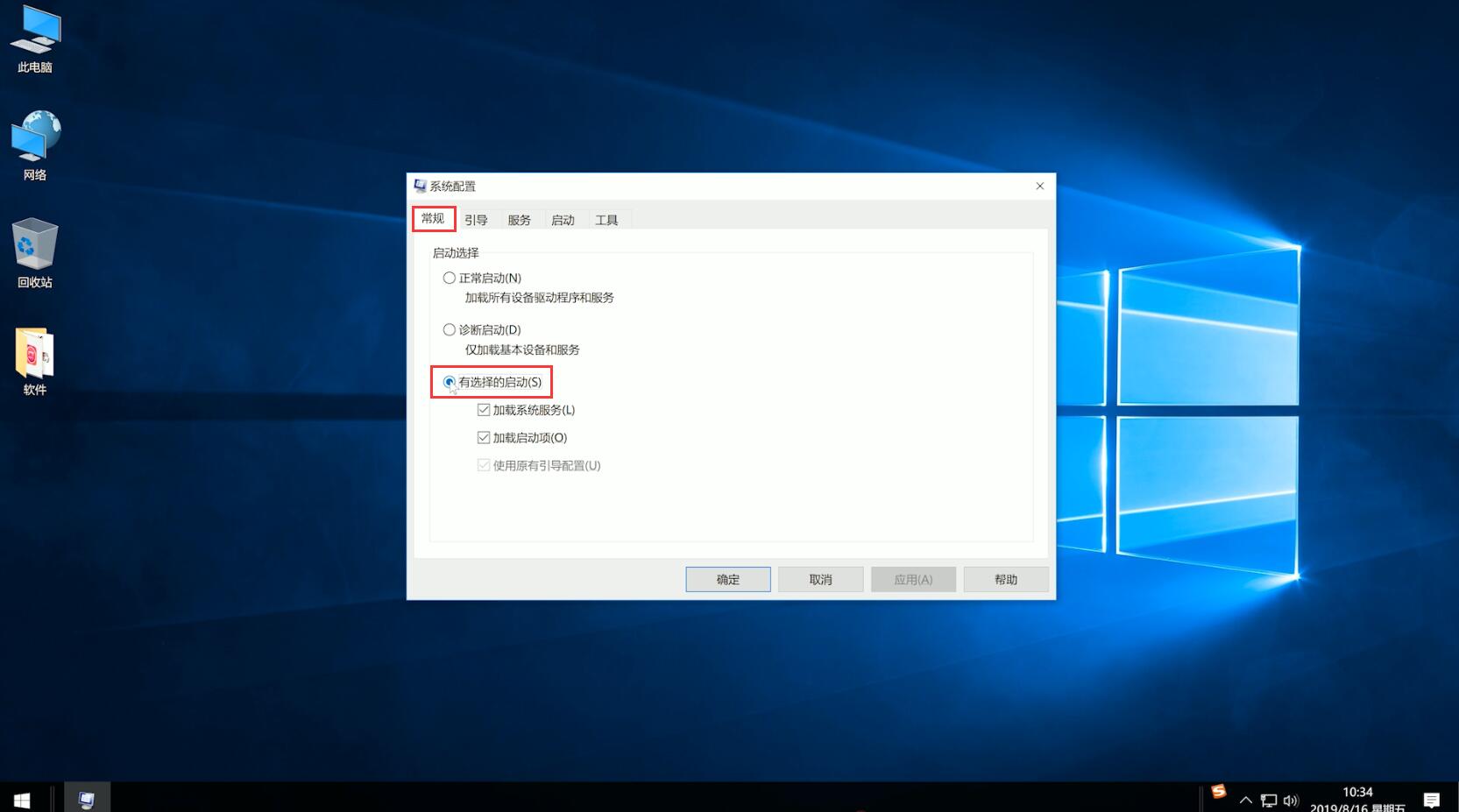Switch to the 启动 tab
Viewport: 1459px width, 812px height.
pyautogui.click(x=563, y=220)
